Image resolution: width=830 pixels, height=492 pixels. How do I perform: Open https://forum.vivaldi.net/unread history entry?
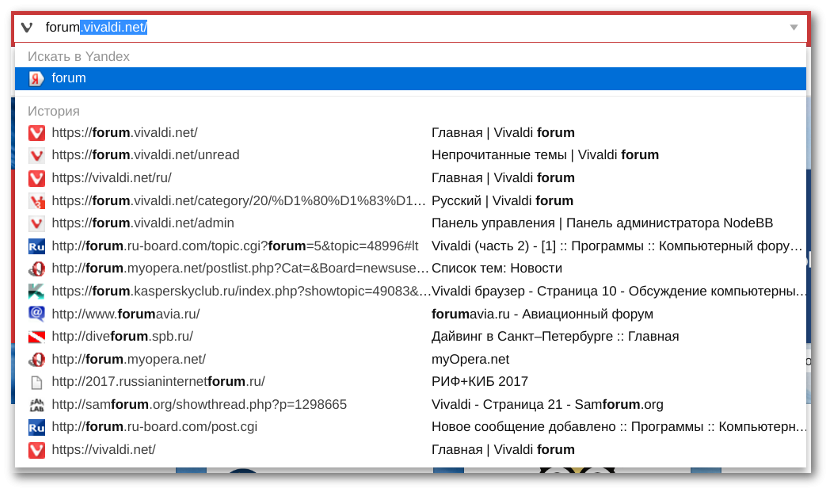[410, 155]
